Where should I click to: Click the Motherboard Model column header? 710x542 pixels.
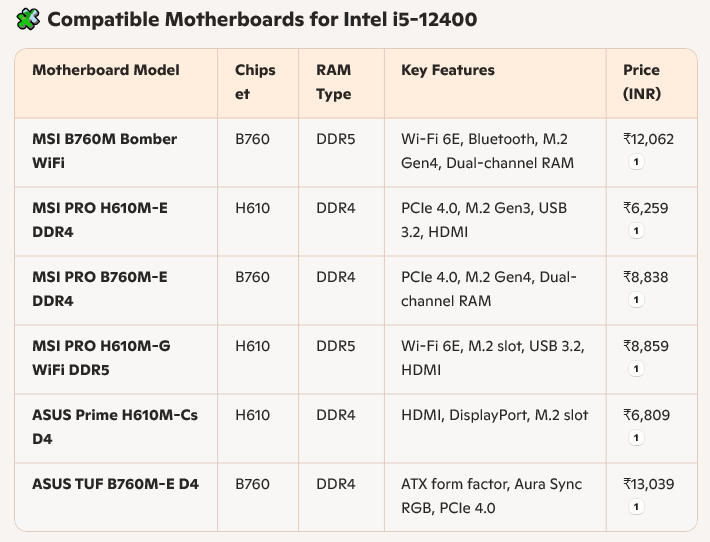pos(106,70)
